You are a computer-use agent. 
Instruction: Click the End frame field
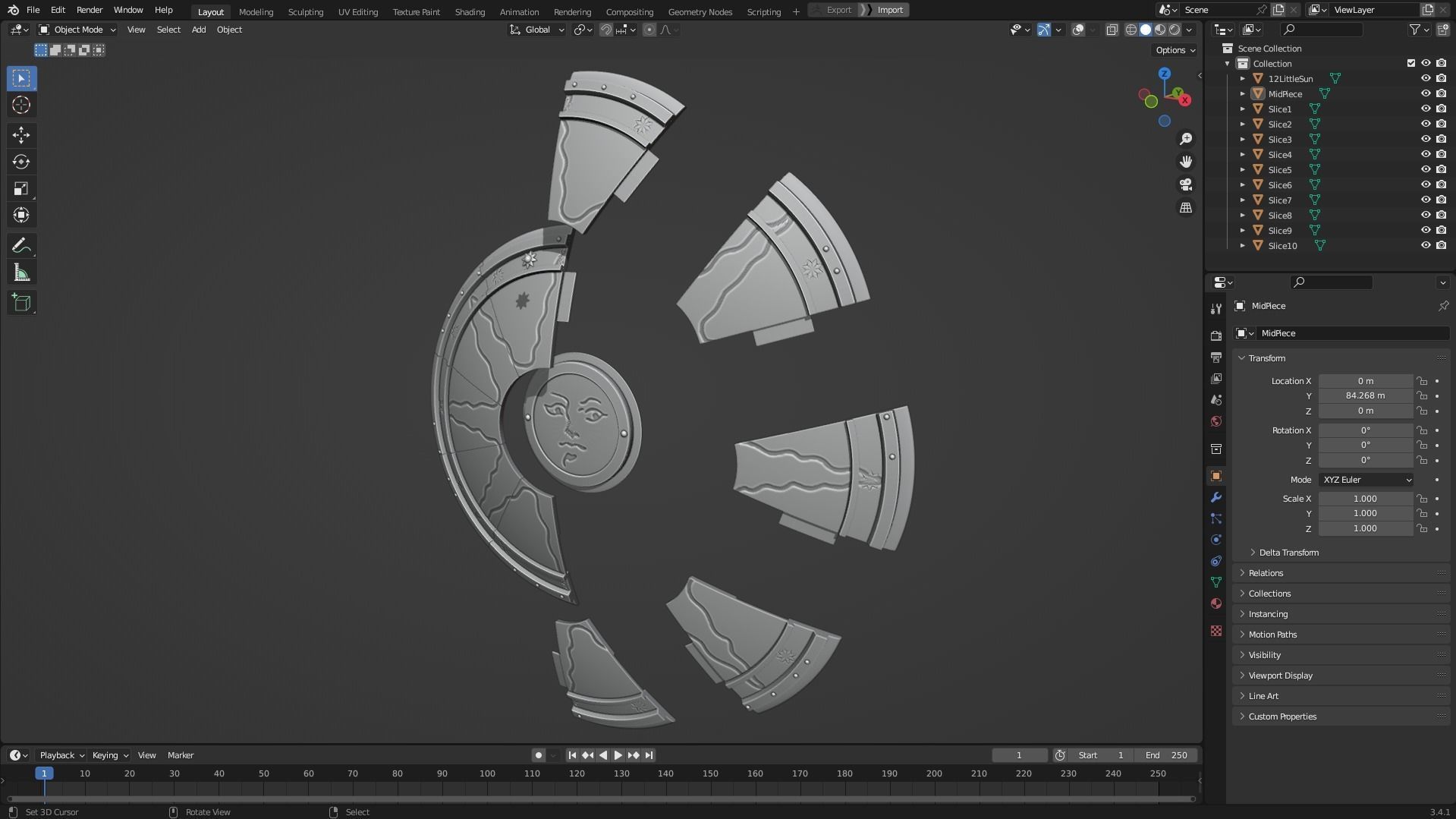[x=1166, y=755]
